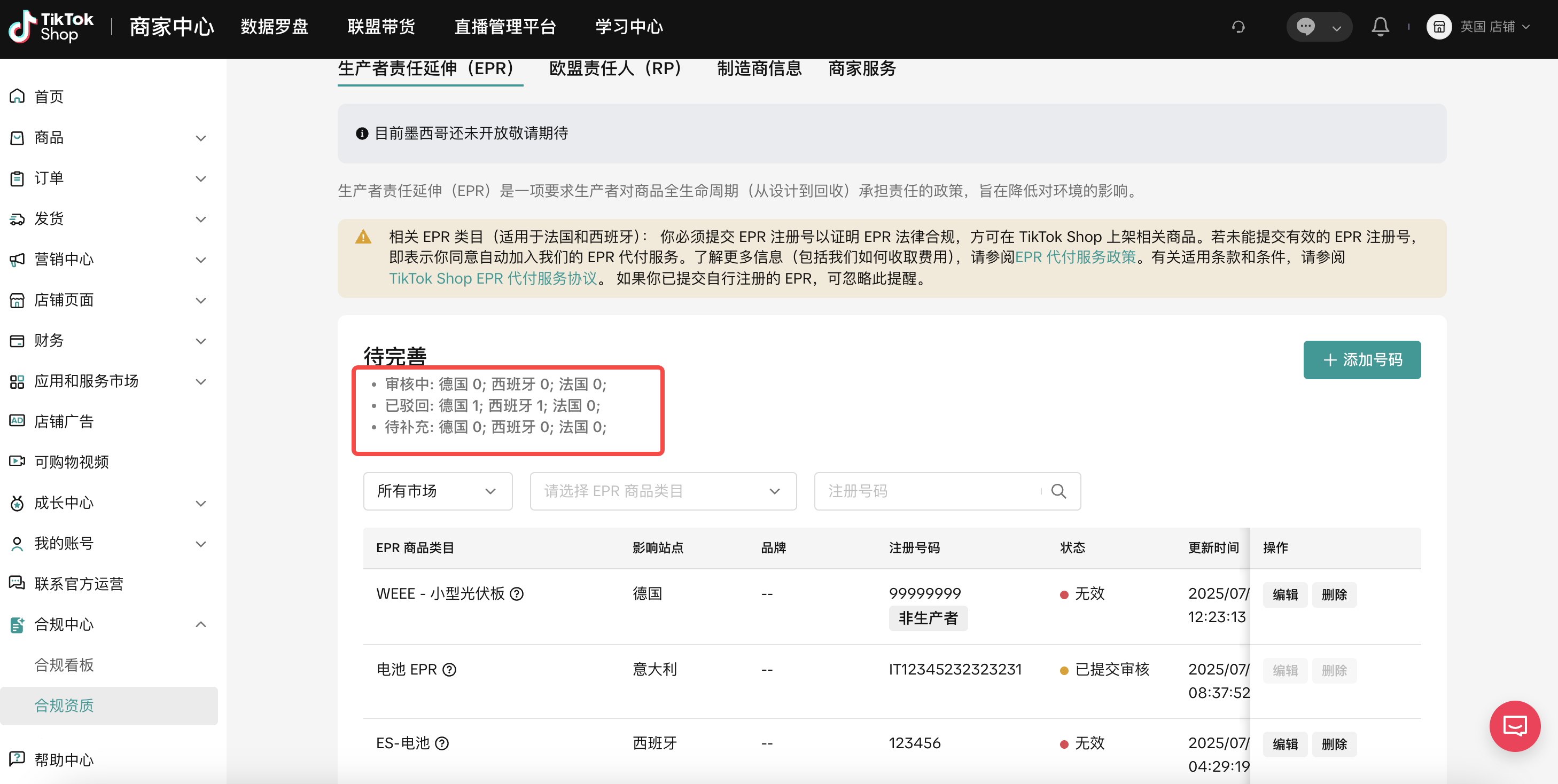Click help icon next to ES-电池
Viewport: 1558px width, 784px height.
click(442, 743)
